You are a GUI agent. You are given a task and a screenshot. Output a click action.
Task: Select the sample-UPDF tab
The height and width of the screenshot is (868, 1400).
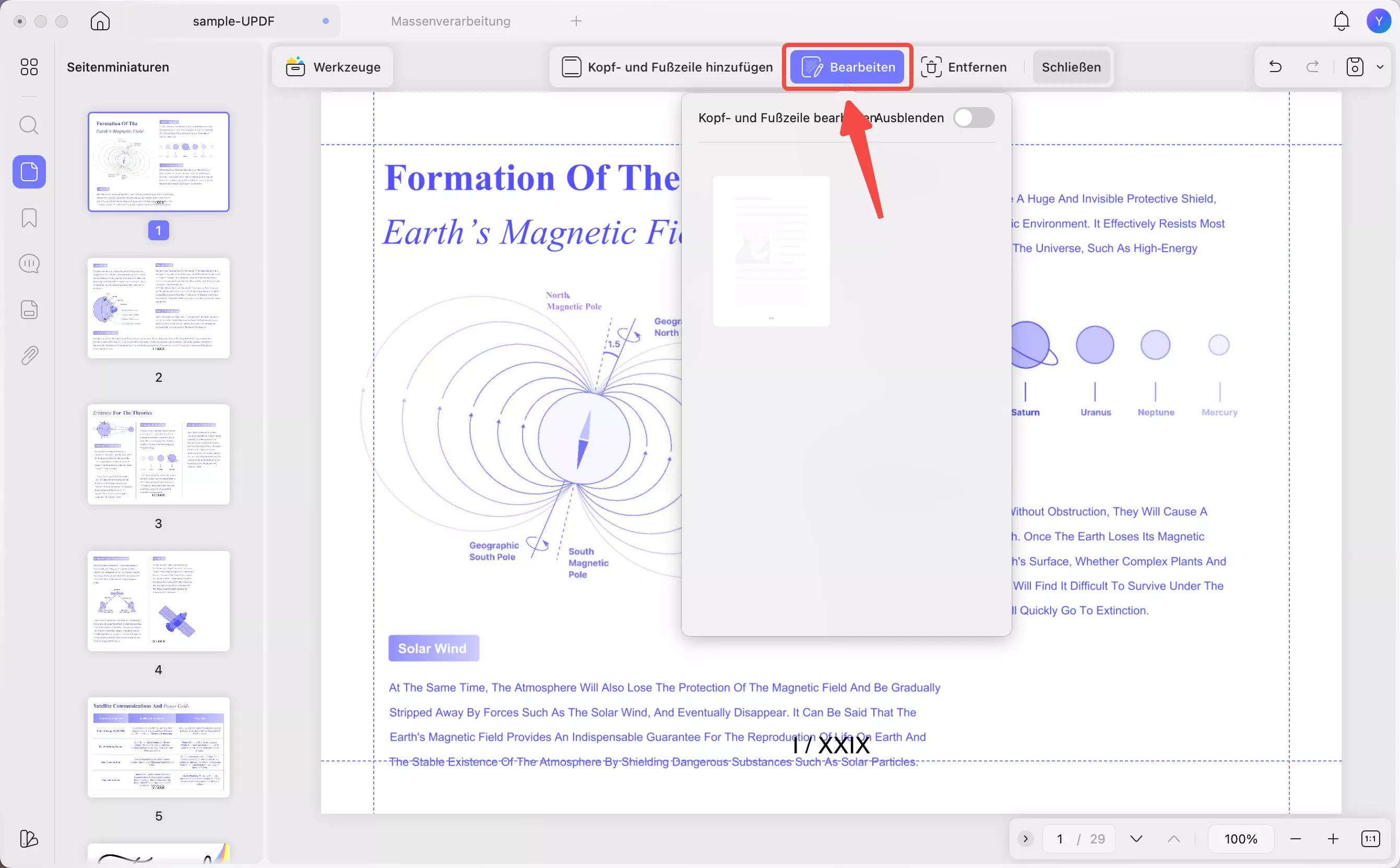pyautogui.click(x=233, y=21)
